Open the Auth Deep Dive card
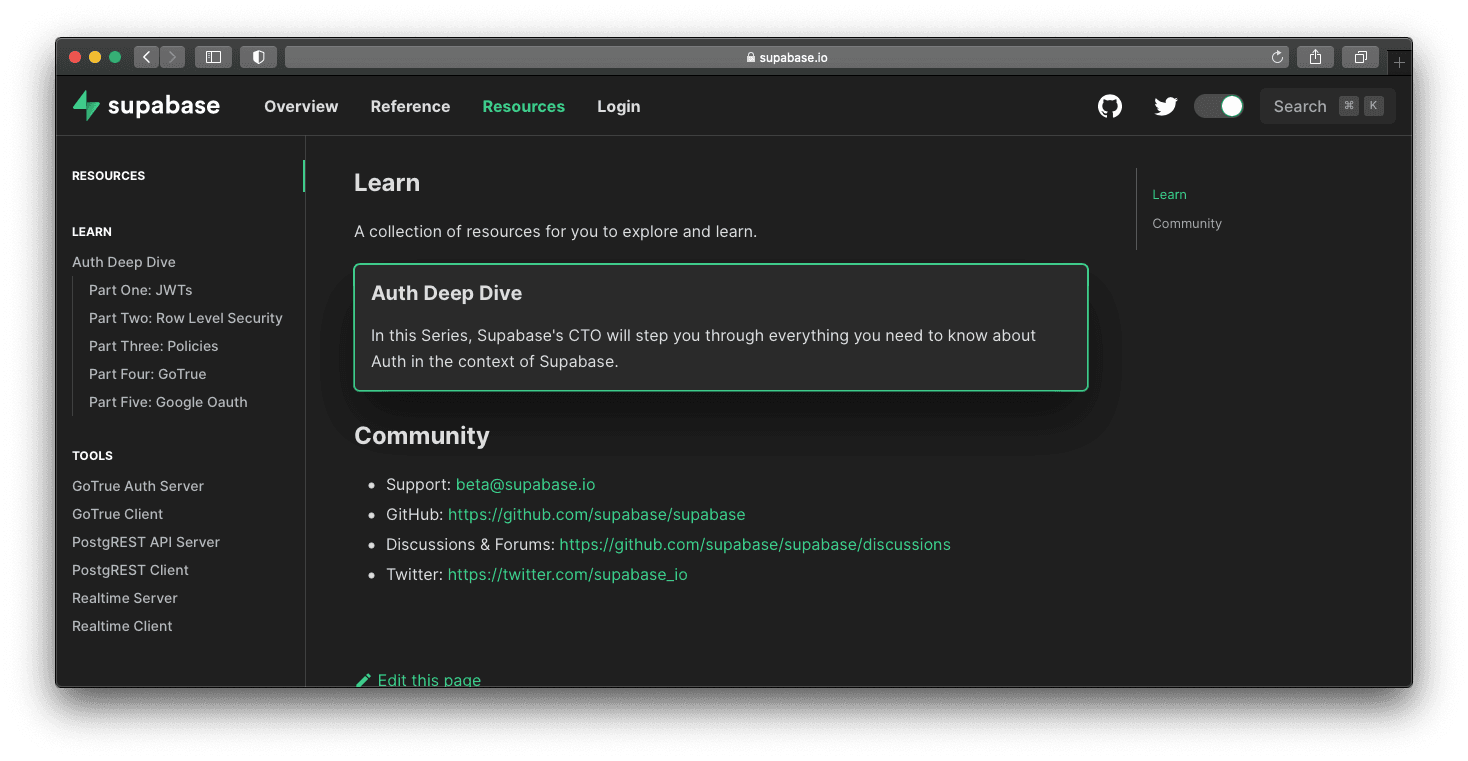The image size is (1468, 761). point(720,327)
